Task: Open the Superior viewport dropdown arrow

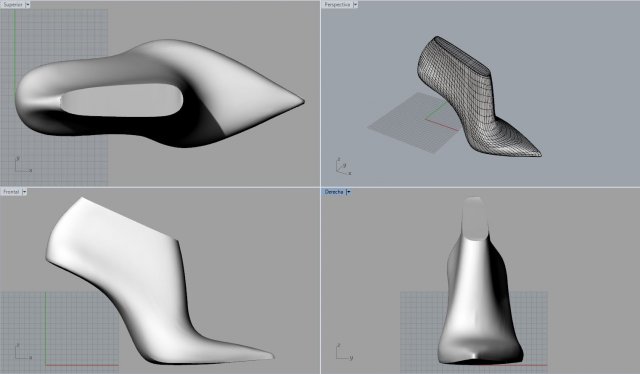Action: click(x=28, y=4)
